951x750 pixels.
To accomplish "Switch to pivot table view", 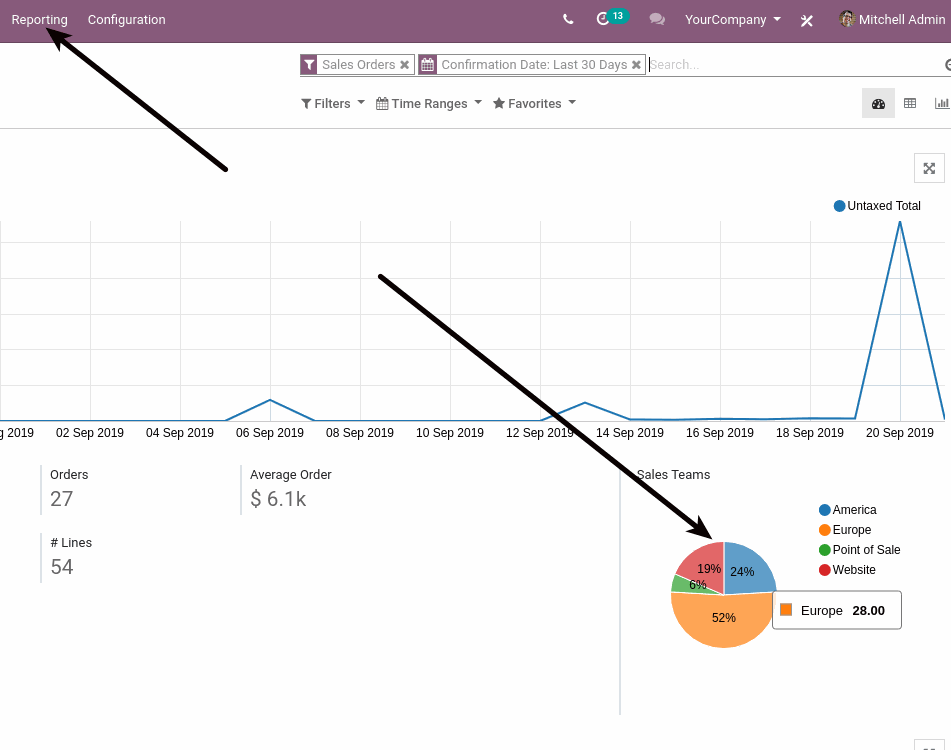I will coord(910,102).
